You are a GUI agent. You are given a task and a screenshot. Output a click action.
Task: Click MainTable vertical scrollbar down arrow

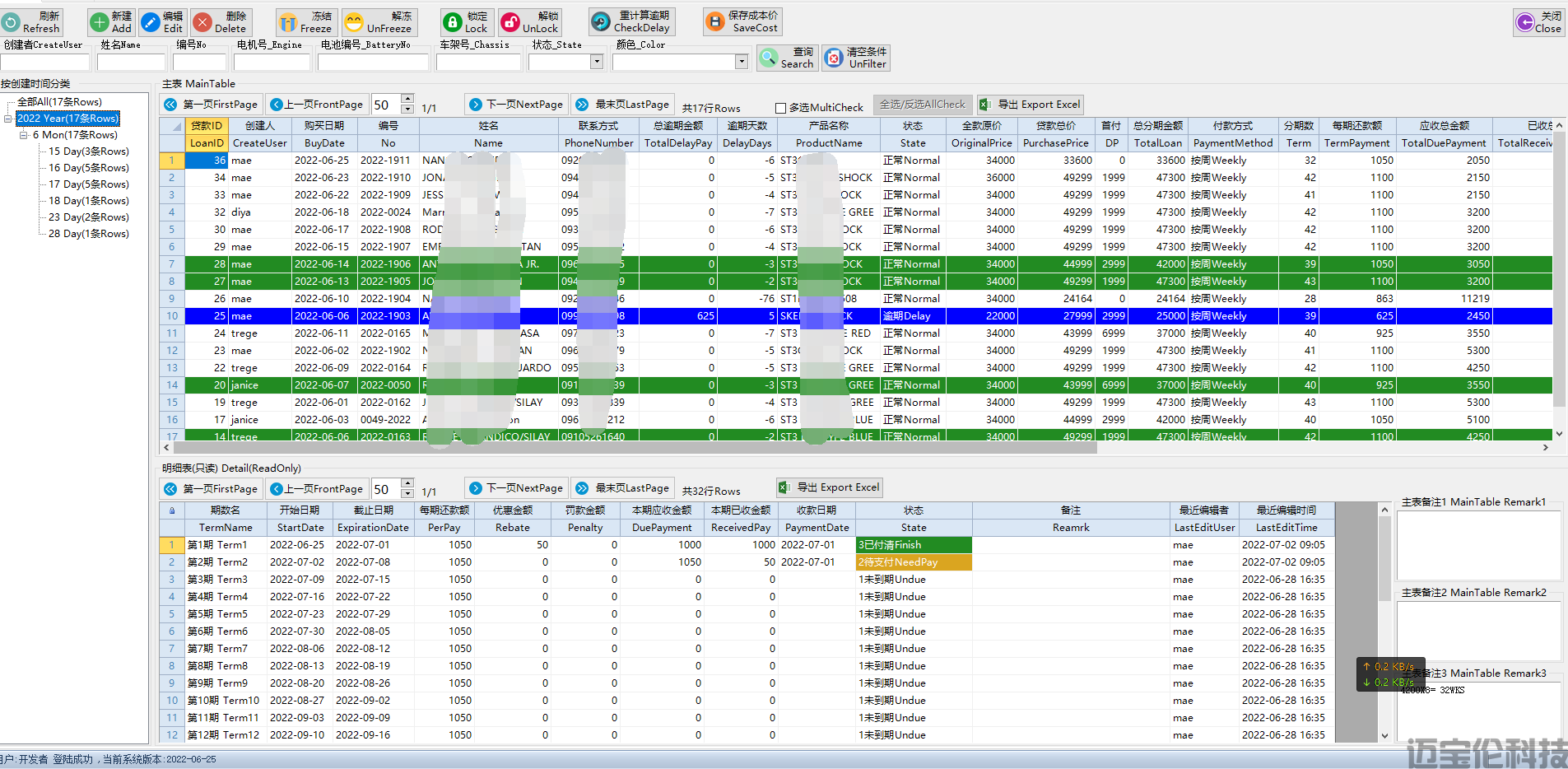[x=1559, y=434]
